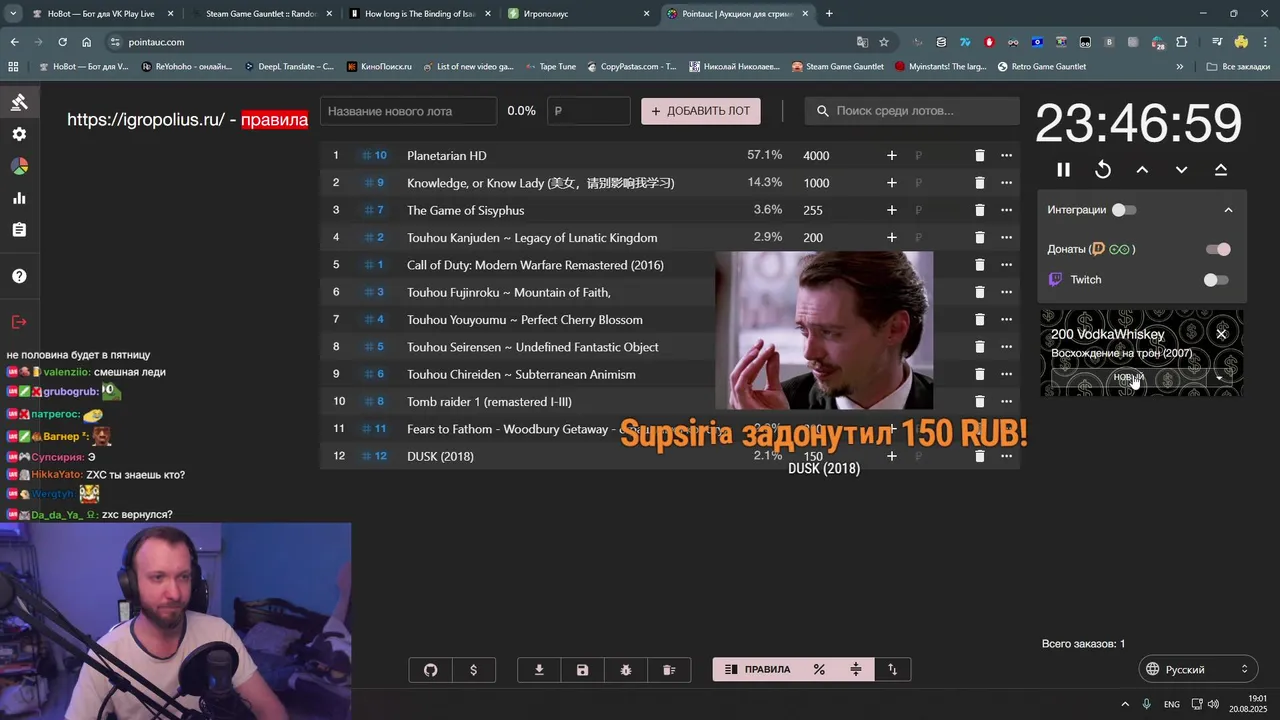Toggle the Донаты integration switch
The image size is (1280, 720).
pyautogui.click(x=1218, y=249)
